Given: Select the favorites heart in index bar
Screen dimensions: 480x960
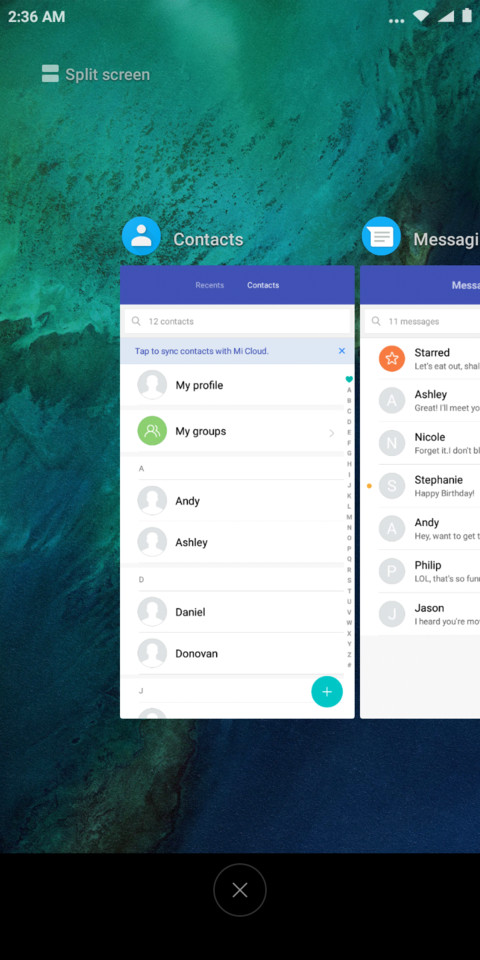Looking at the screenshot, I should point(349,380).
